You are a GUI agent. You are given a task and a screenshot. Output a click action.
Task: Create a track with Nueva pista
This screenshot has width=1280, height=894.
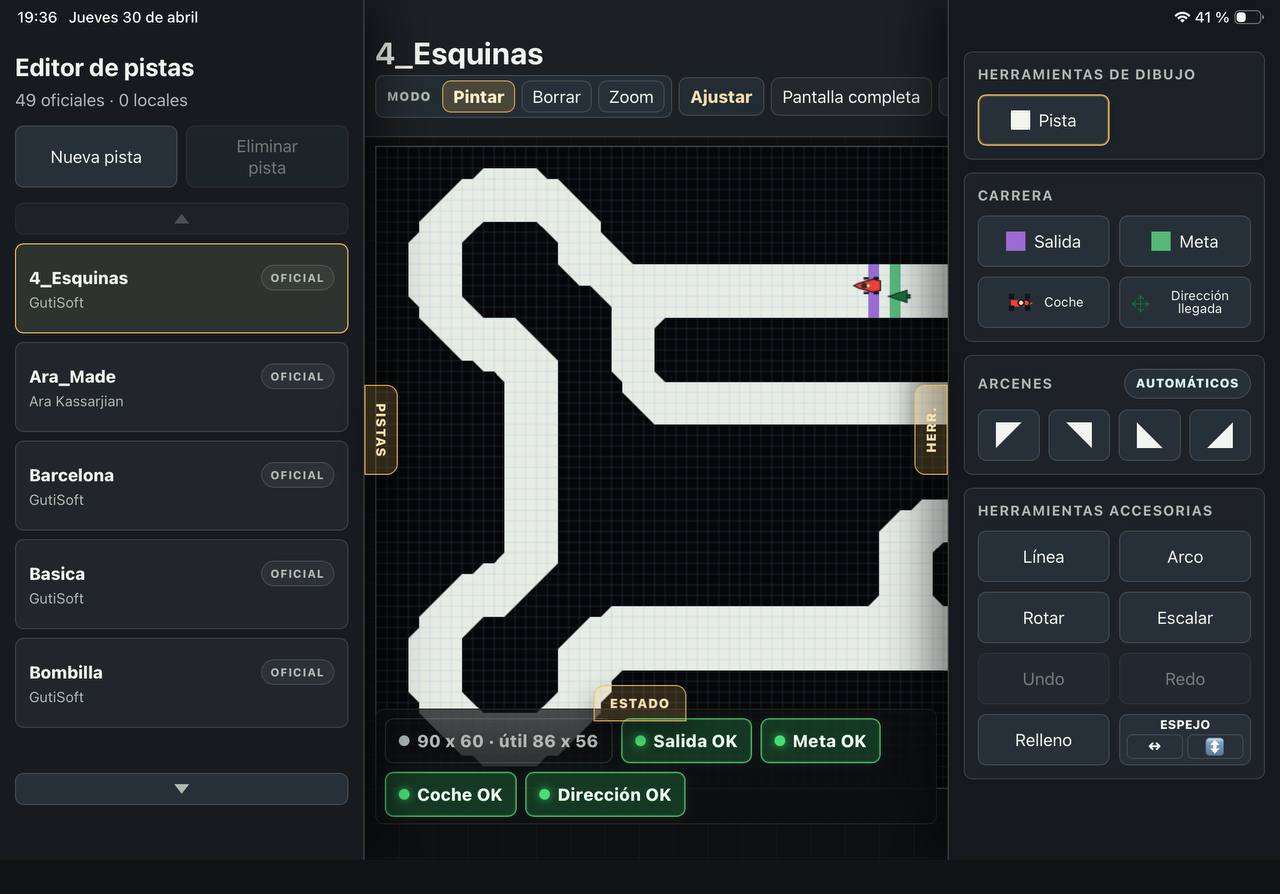click(96, 157)
